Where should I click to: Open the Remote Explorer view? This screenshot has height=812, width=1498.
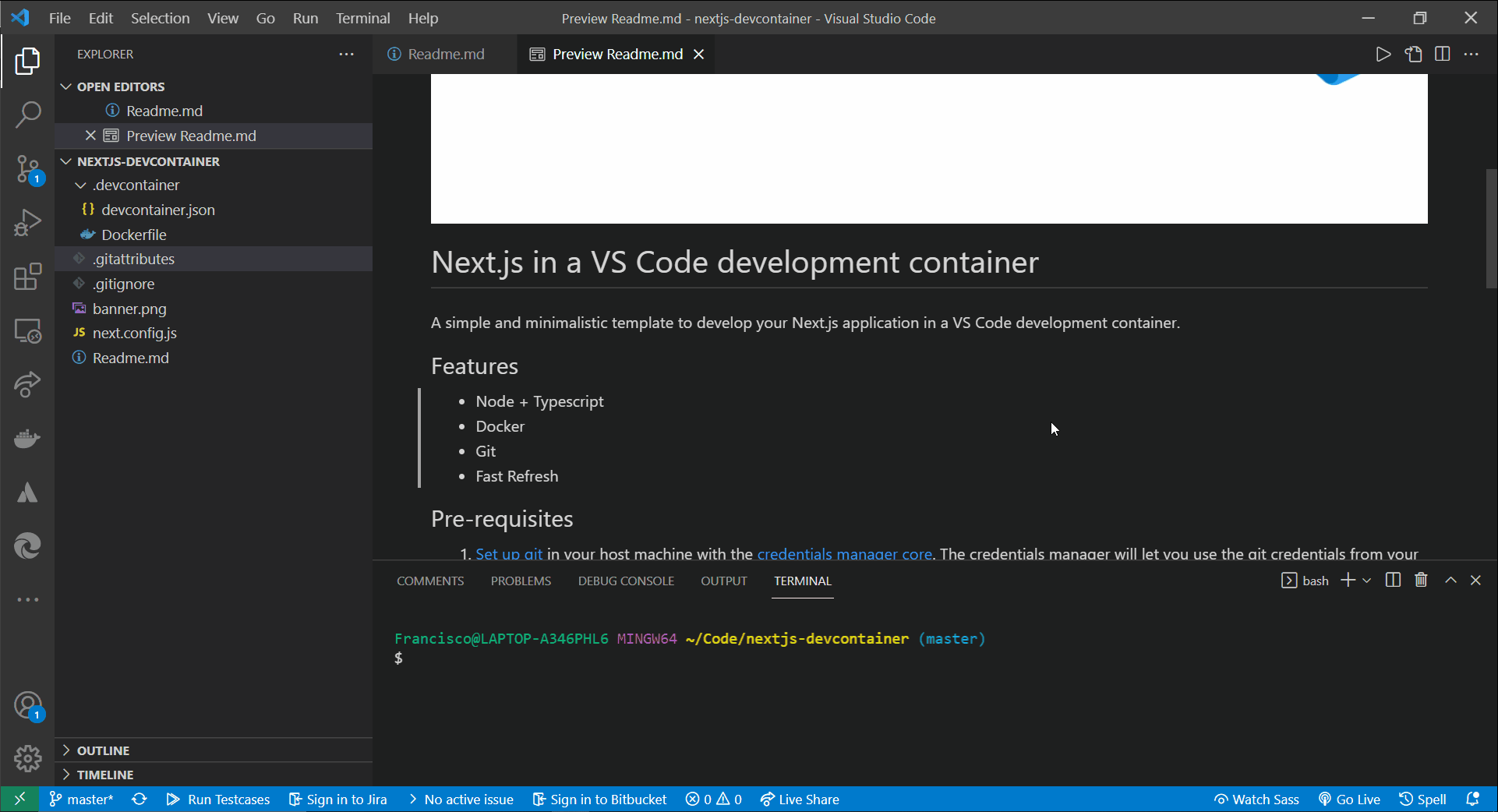[28, 330]
